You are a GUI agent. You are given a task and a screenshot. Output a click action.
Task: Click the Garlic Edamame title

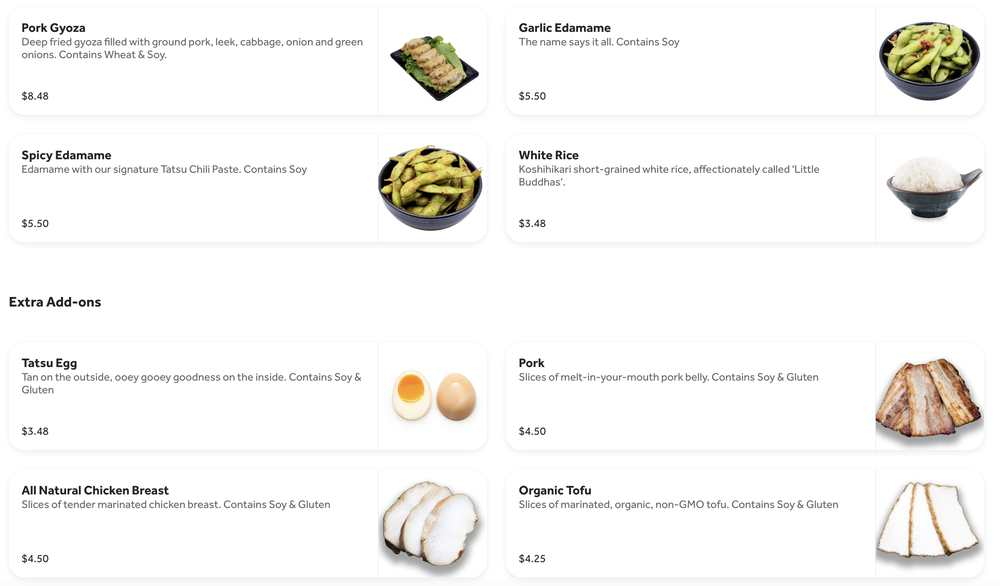(x=564, y=28)
